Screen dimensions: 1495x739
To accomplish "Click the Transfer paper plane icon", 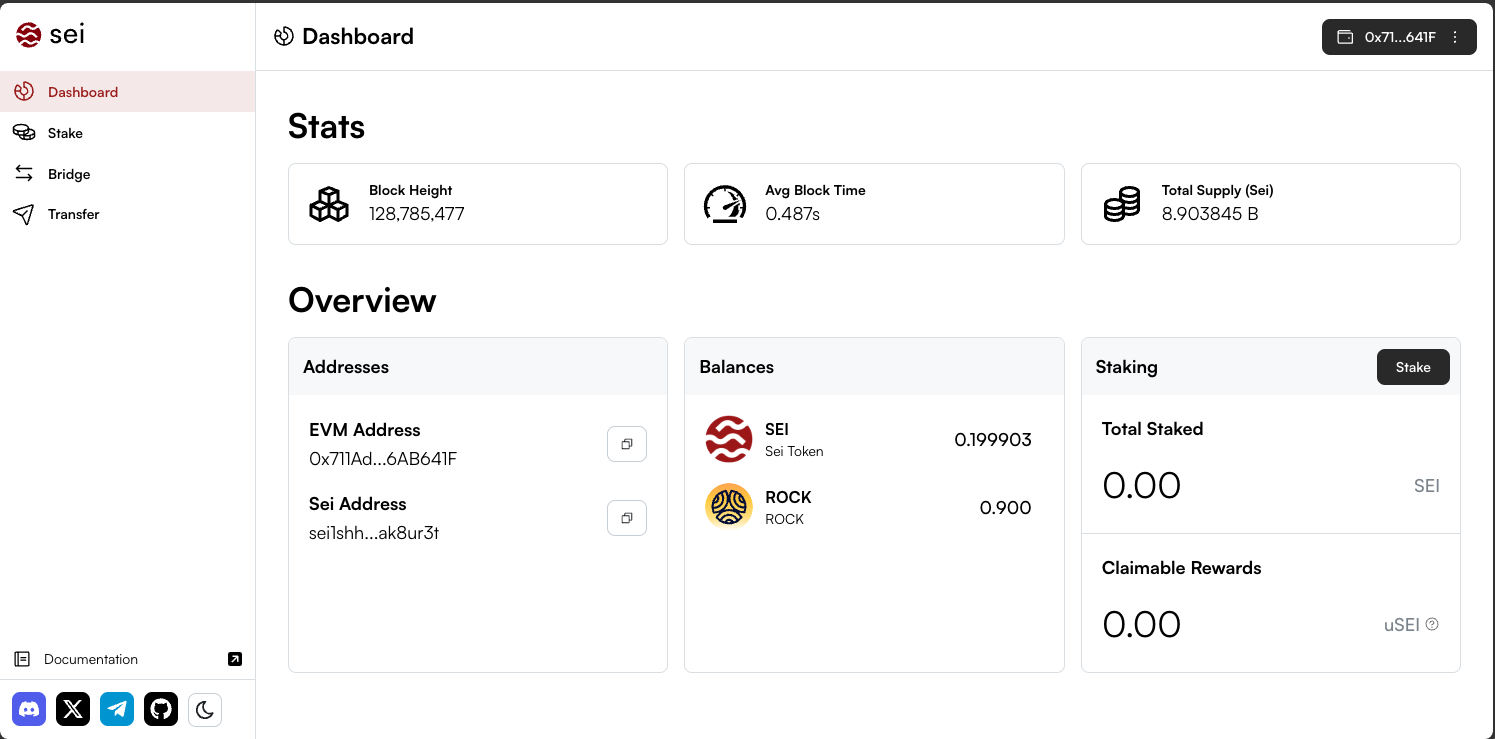I will [24, 214].
